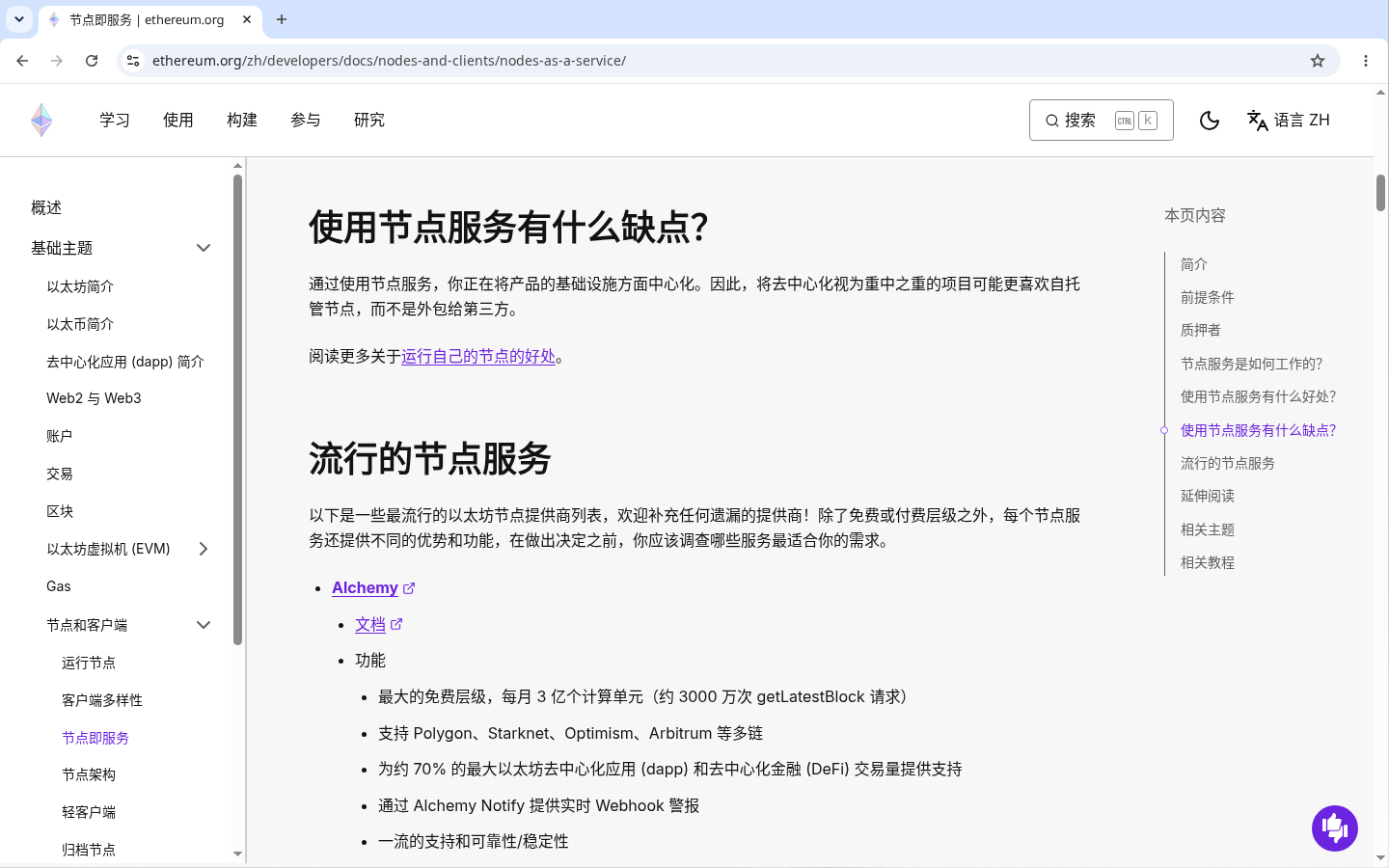Open the Alchemy external link
This screenshot has width=1389, height=868.
(x=373, y=588)
